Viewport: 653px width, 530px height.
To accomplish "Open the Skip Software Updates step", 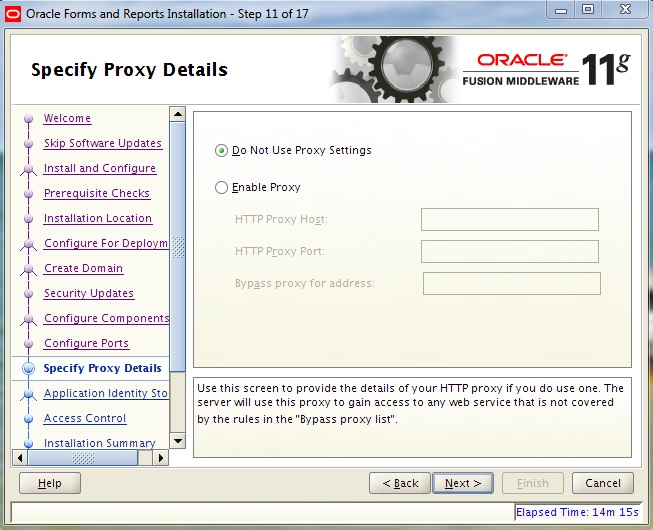I will pyautogui.click(x=102, y=144).
